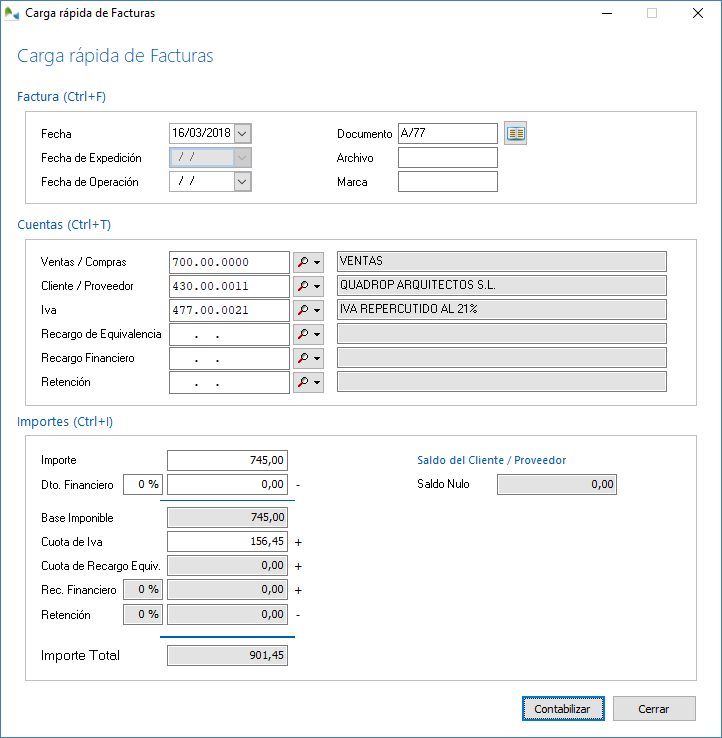The width and height of the screenshot is (722, 738).
Task: Edit the Importe amount field
Action: [x=228, y=460]
